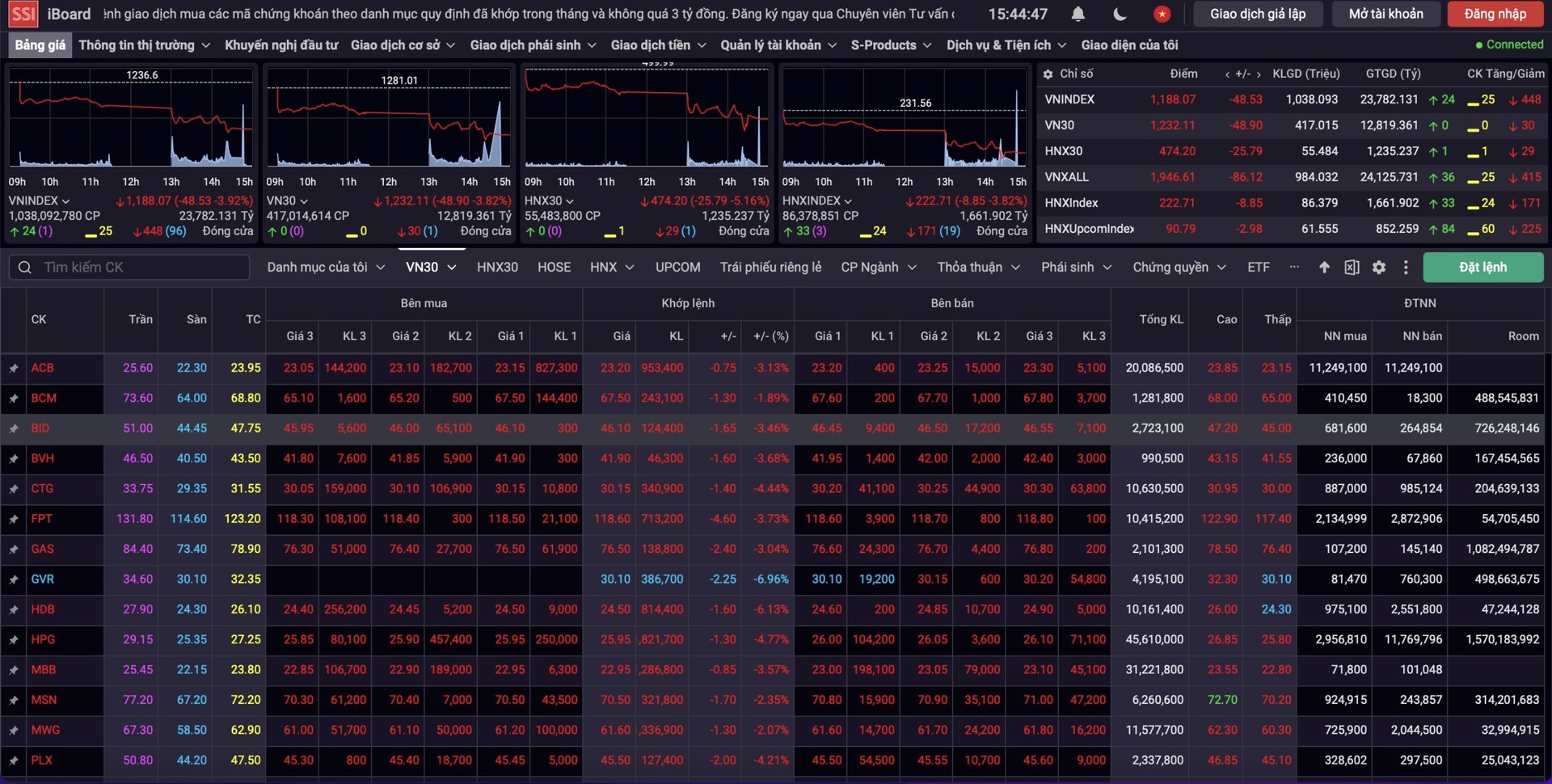1552x784 pixels.
Task: Pin the GAS row
Action: pyautogui.click(x=14, y=550)
